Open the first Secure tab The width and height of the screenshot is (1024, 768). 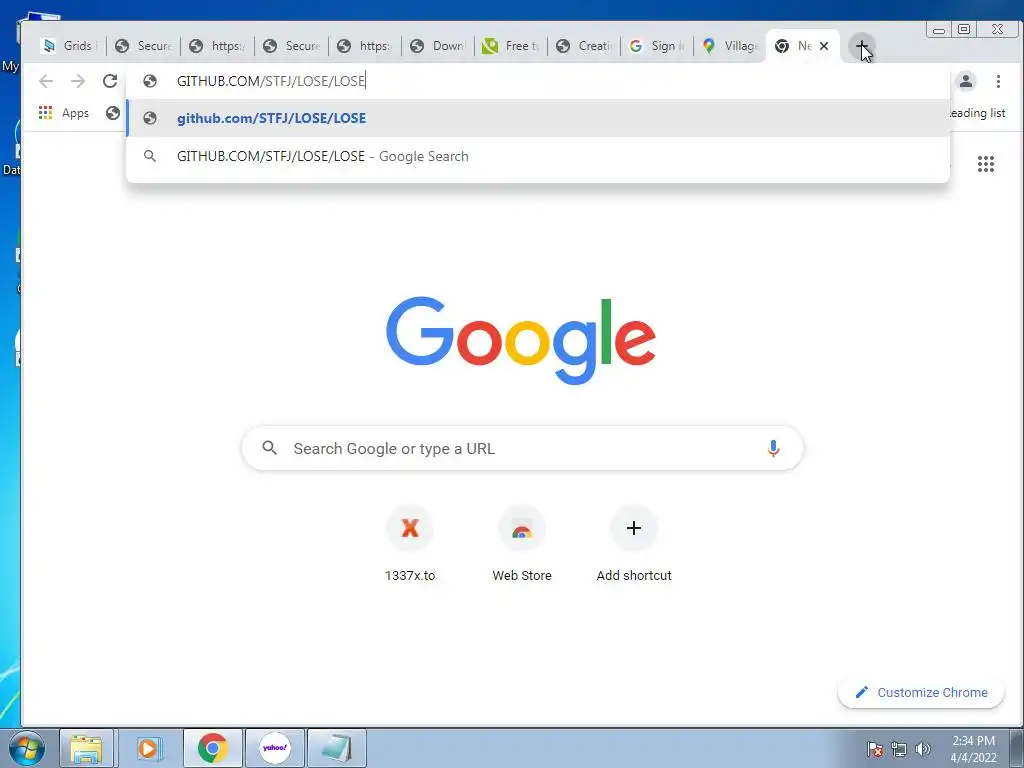tap(143, 46)
